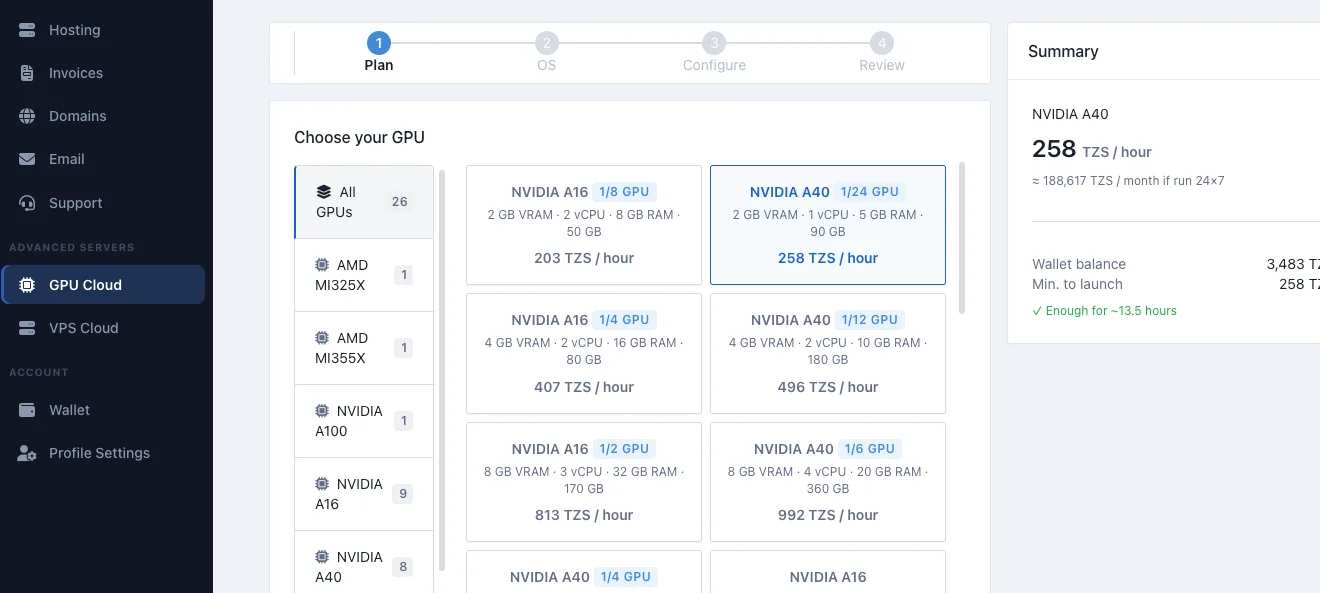Click the Domains globe icon

(x=27, y=116)
